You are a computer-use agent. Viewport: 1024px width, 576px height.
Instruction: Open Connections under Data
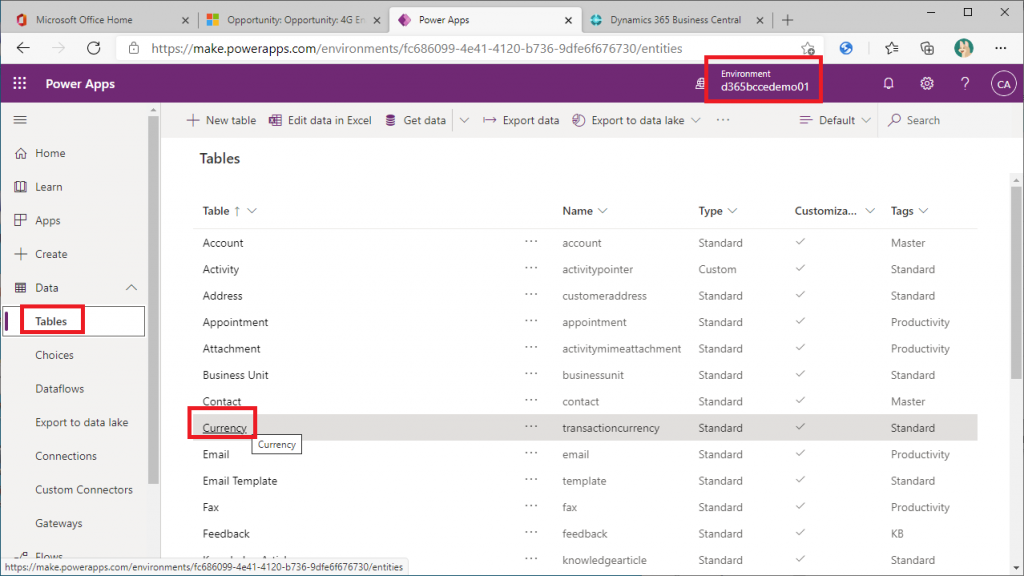65,456
